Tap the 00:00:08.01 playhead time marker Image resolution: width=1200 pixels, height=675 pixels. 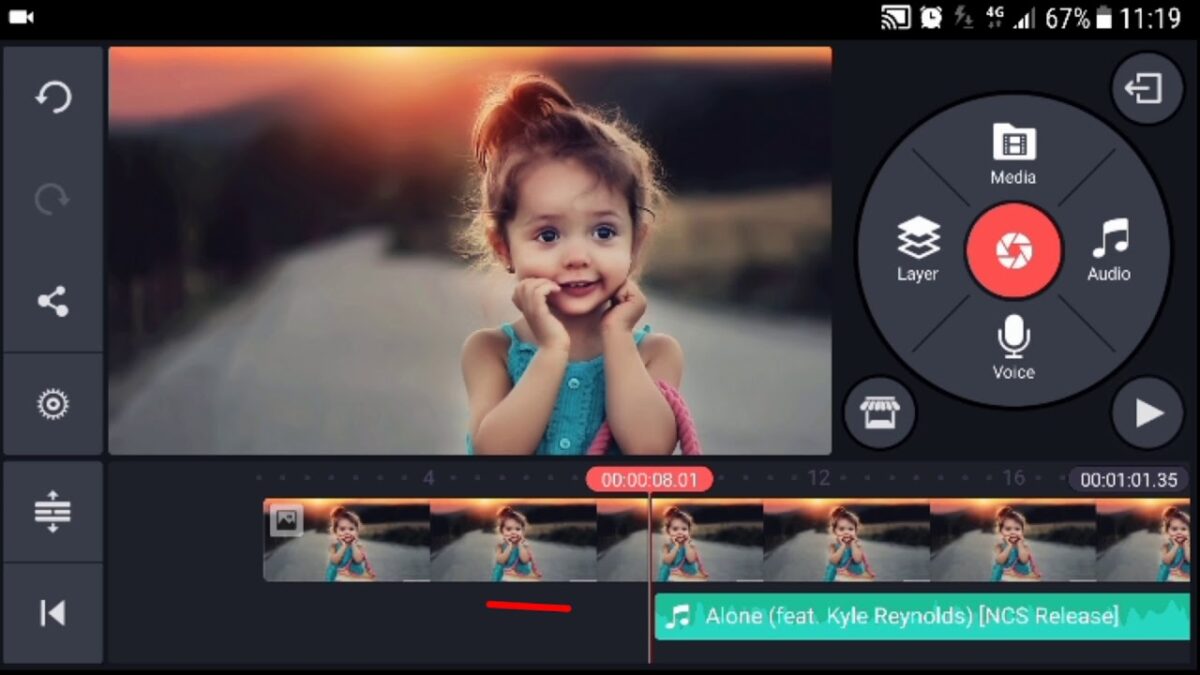click(649, 480)
